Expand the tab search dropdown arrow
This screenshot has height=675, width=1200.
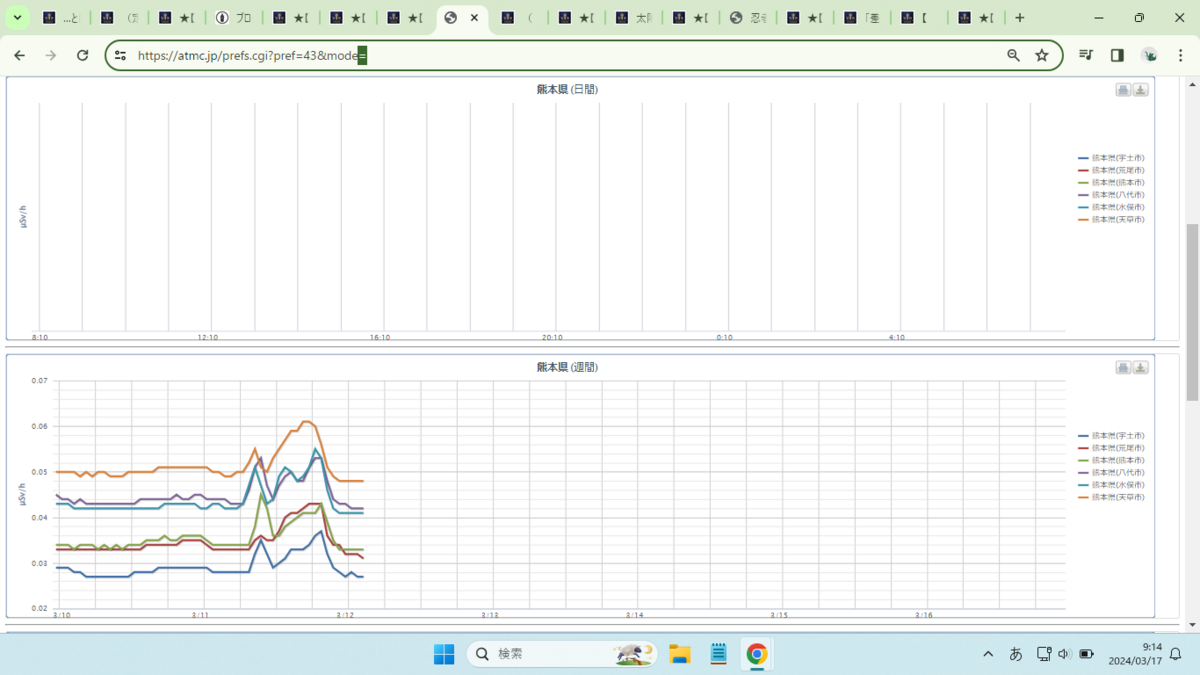[x=17, y=18]
